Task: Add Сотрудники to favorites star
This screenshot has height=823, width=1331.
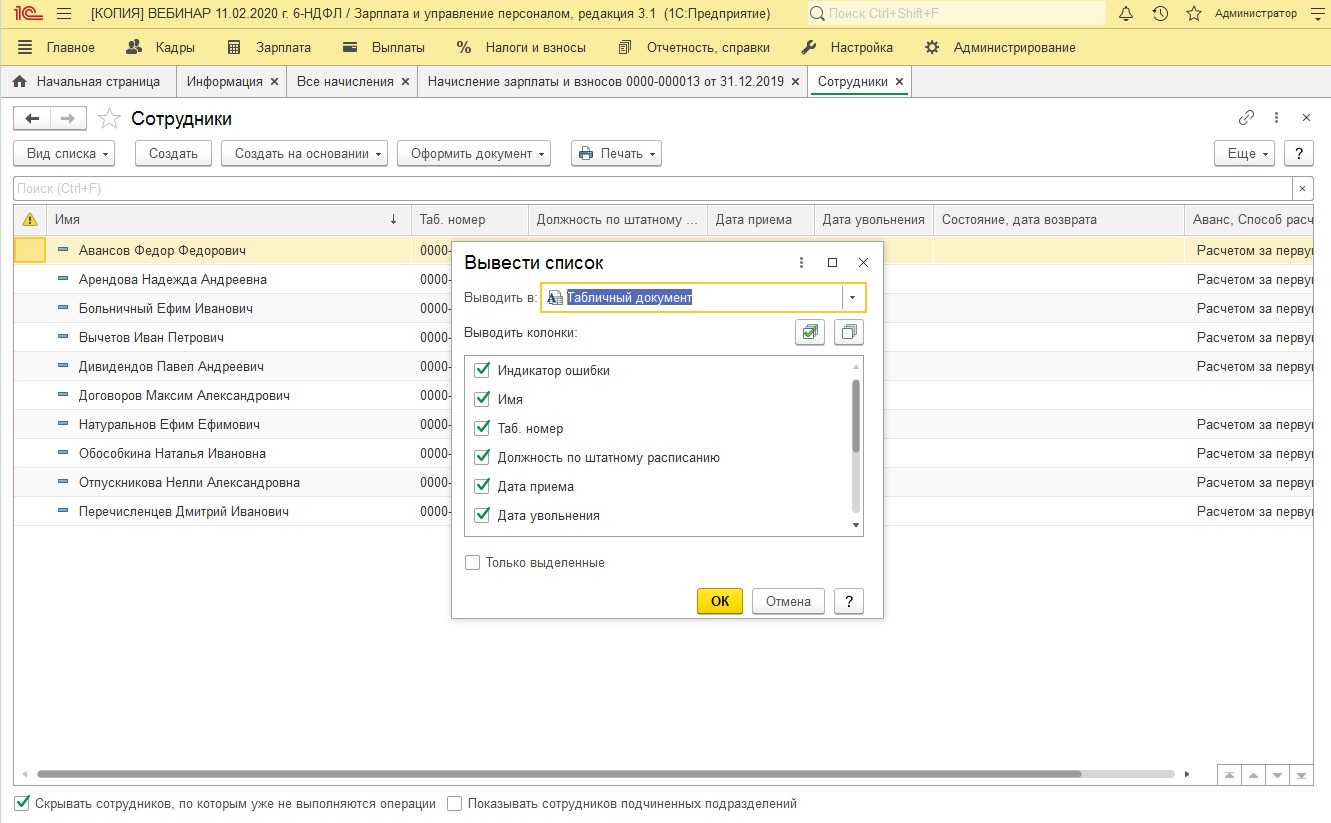Action: click(x=109, y=119)
